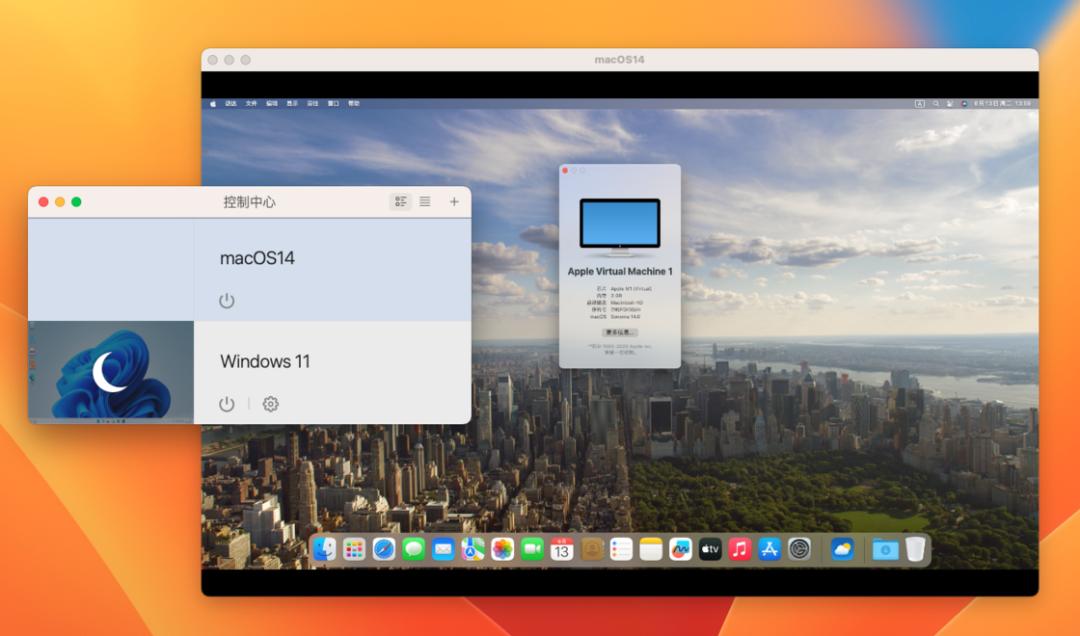The image size is (1080, 636).
Task: Launch Apple TV from the guest dock
Action: click(709, 549)
